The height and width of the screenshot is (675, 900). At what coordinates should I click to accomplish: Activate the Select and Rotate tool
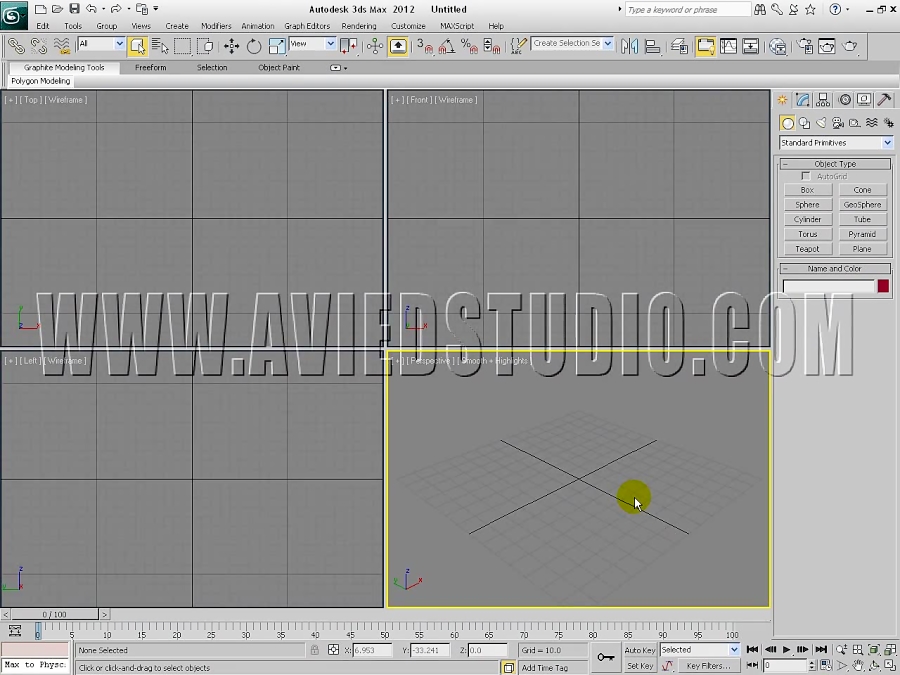point(255,46)
